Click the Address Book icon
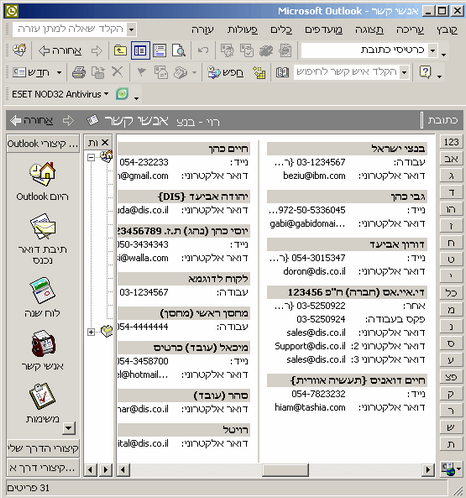This screenshot has width=466, height=498. click(282, 72)
